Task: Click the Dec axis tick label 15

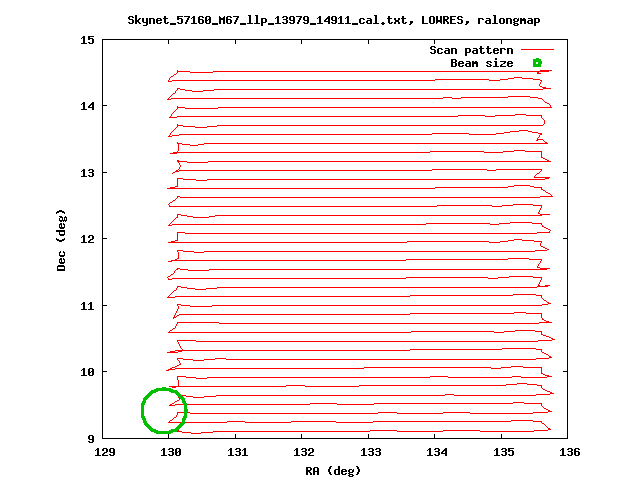Action: coord(87,40)
